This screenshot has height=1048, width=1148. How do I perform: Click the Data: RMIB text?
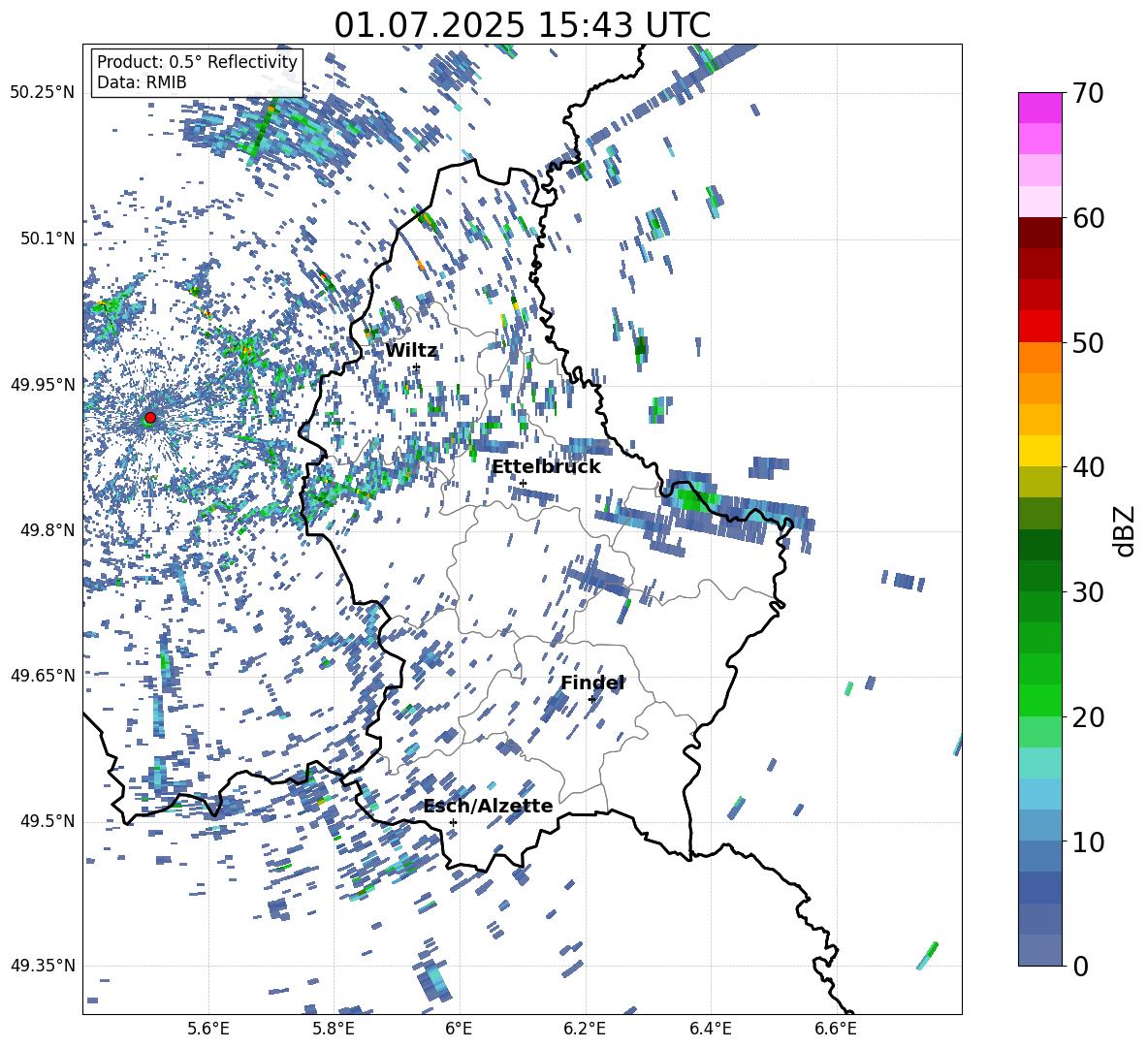(142, 82)
